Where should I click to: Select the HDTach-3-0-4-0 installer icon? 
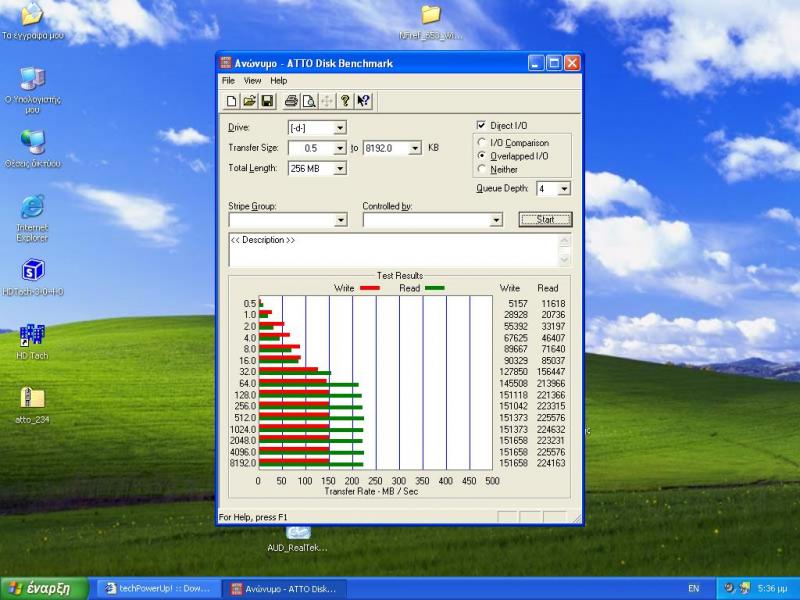33,278
